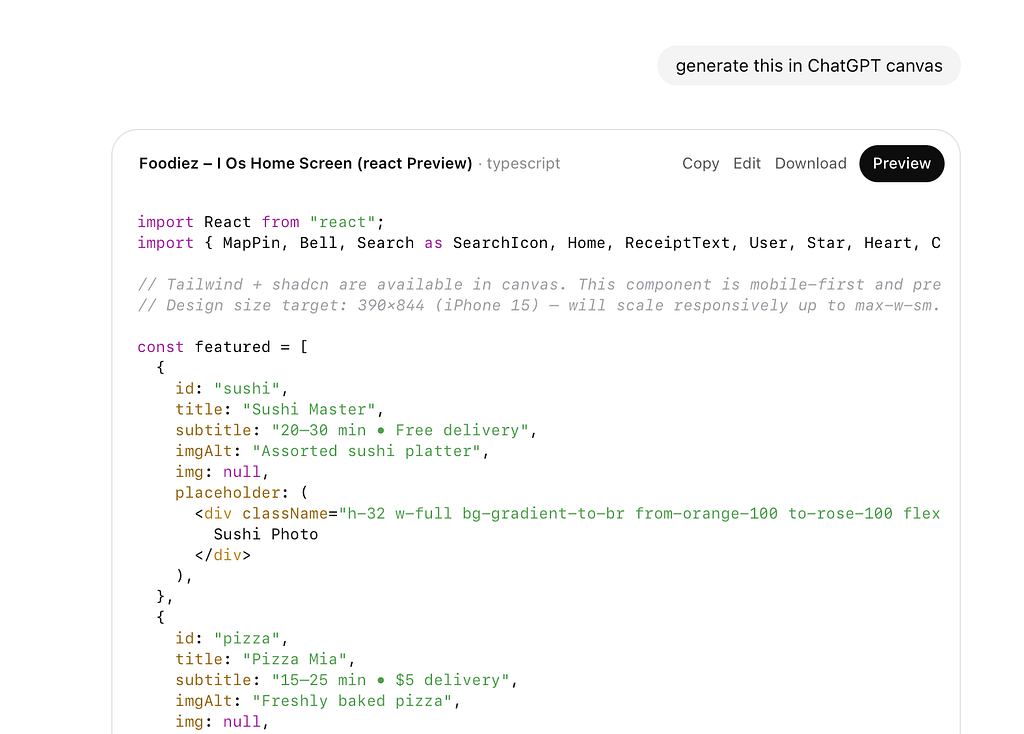
Task: Click 'SearchIcon' in the import statement
Action: [500, 243]
